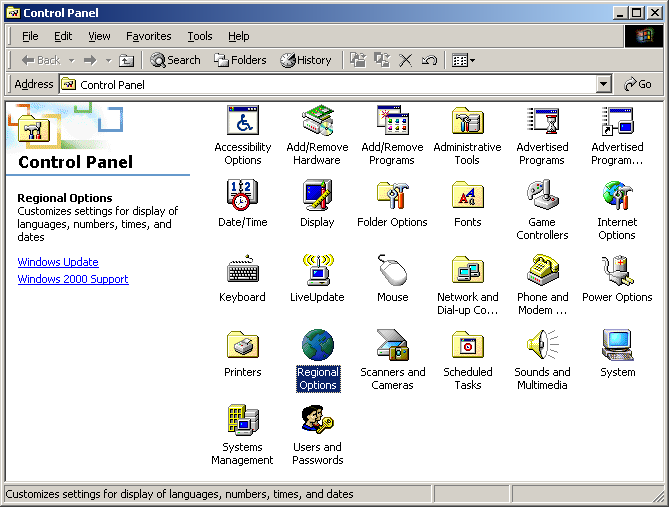Open the View menu

click(99, 36)
